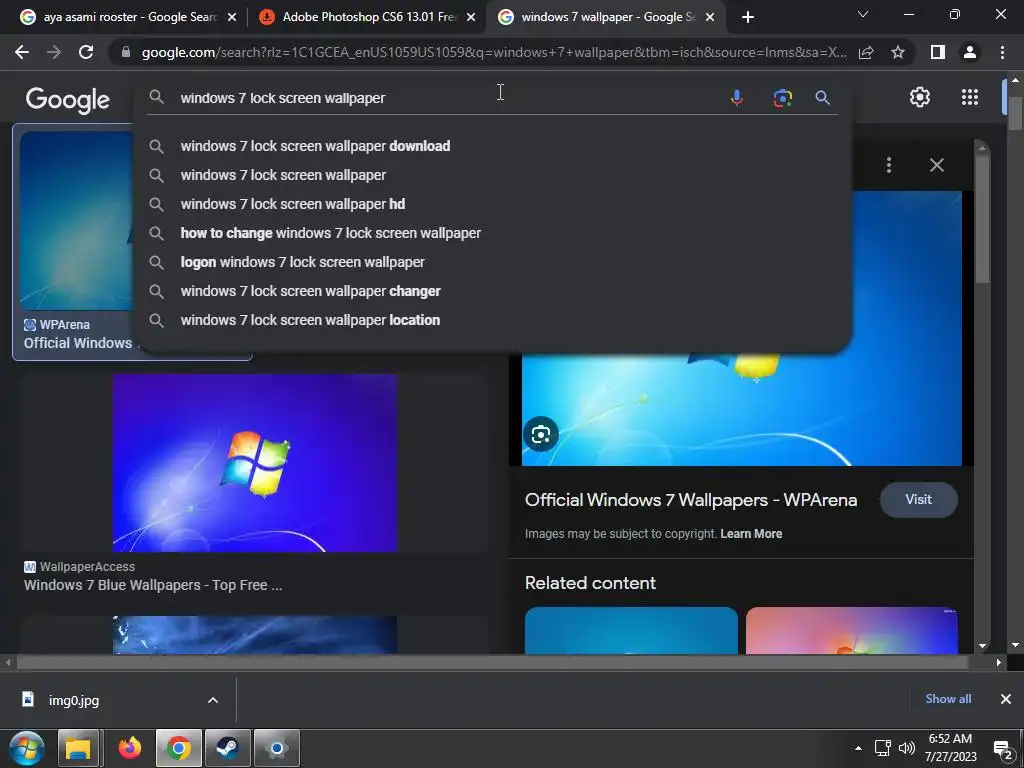The image size is (1024, 768).
Task: Click Show all downloads
Action: [948, 699]
